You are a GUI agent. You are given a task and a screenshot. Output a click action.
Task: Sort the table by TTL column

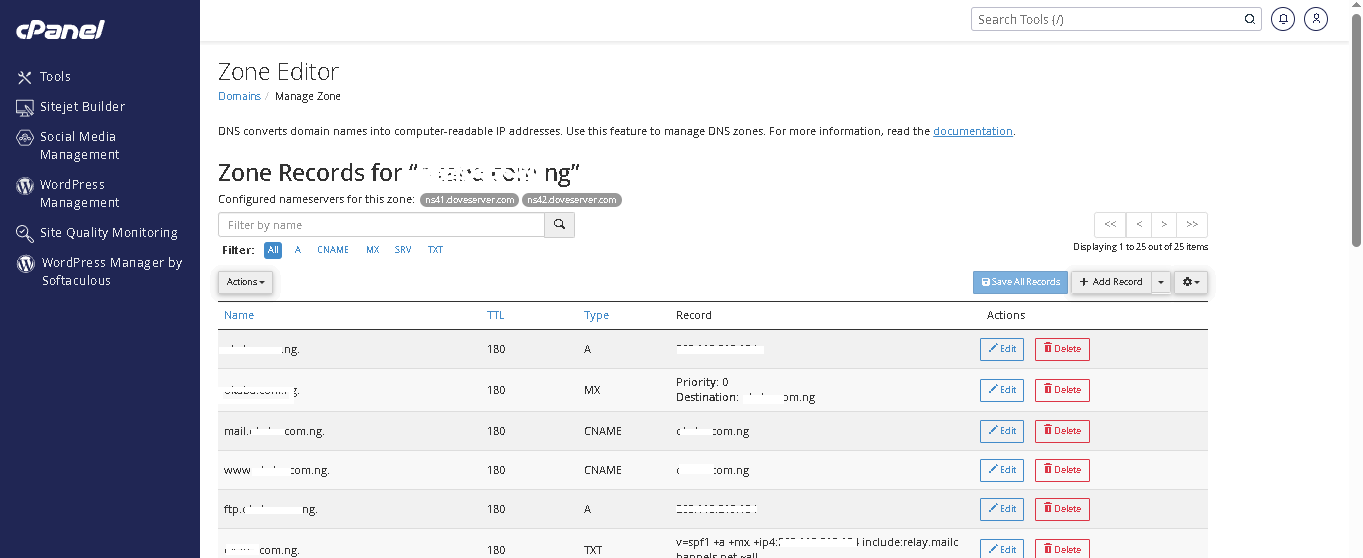[495, 315]
